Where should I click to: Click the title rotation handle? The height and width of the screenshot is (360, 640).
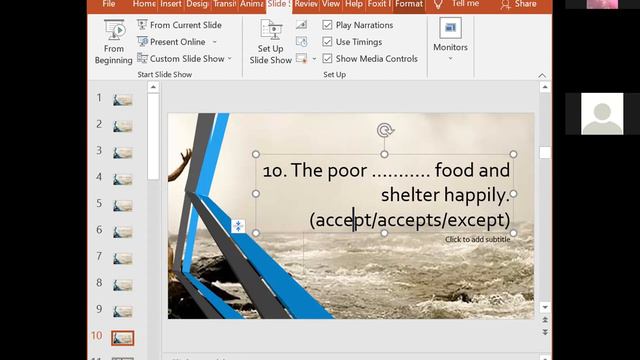[x=384, y=130]
